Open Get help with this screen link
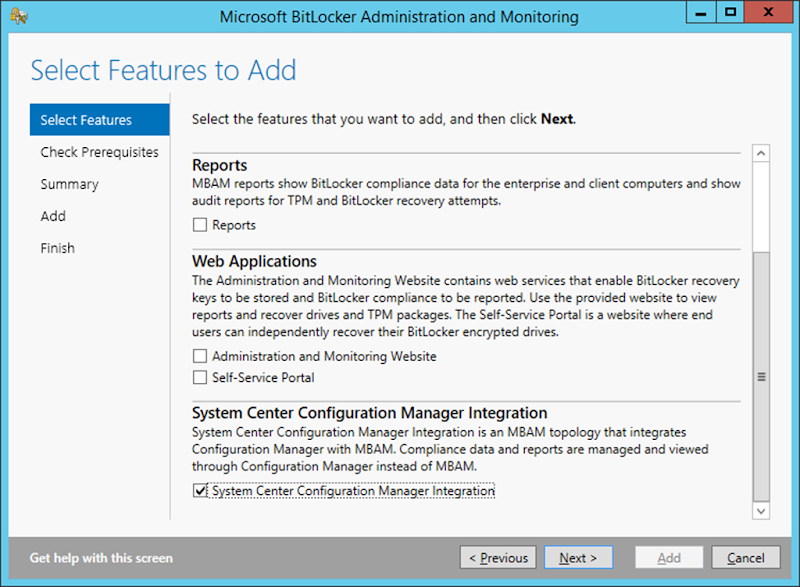Image resolution: width=800 pixels, height=587 pixels. (101, 558)
